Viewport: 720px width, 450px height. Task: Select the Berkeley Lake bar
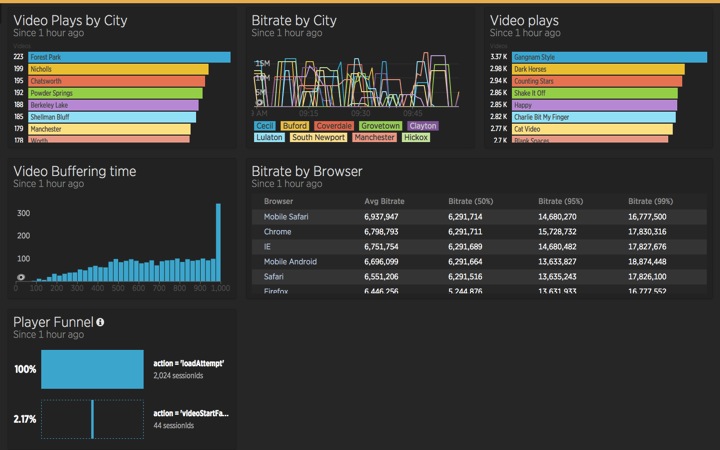113,105
